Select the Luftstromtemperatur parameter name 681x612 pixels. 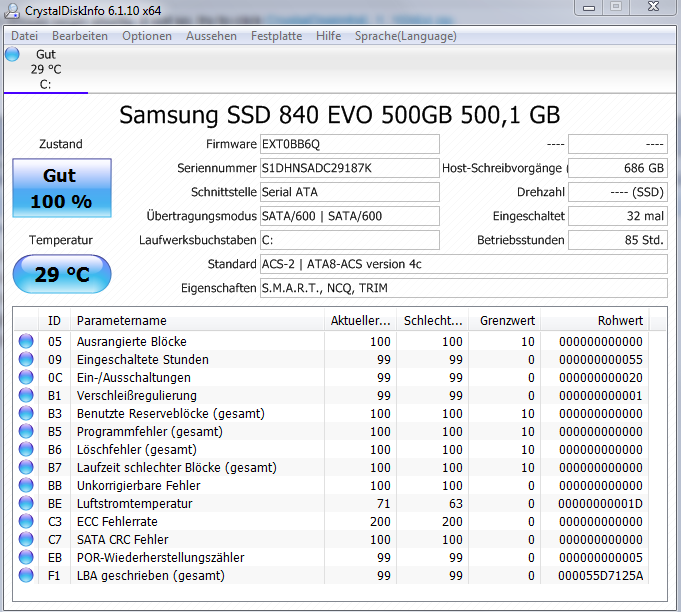click(135, 503)
